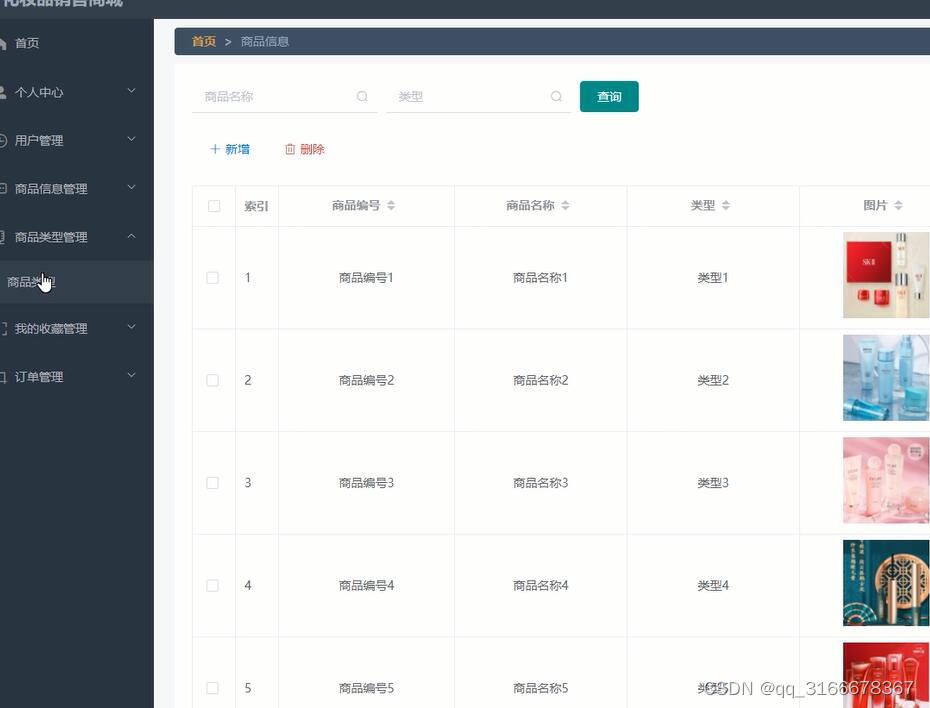This screenshot has height=708, width=930.
Task: Open the teal mascara poster thumbnail
Action: coord(886,583)
